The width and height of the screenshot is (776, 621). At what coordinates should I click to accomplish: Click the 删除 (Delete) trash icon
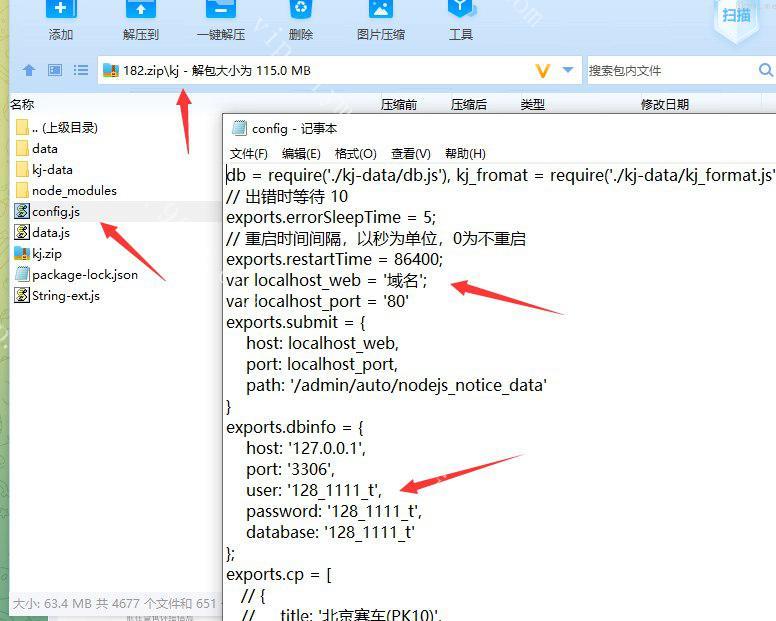click(300, 11)
